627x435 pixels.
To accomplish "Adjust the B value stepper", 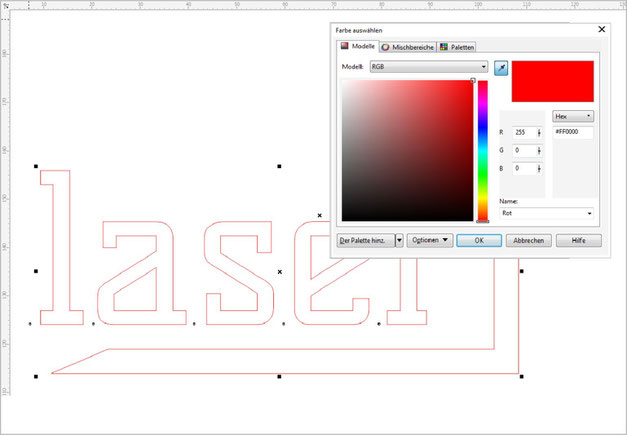I will coord(539,168).
